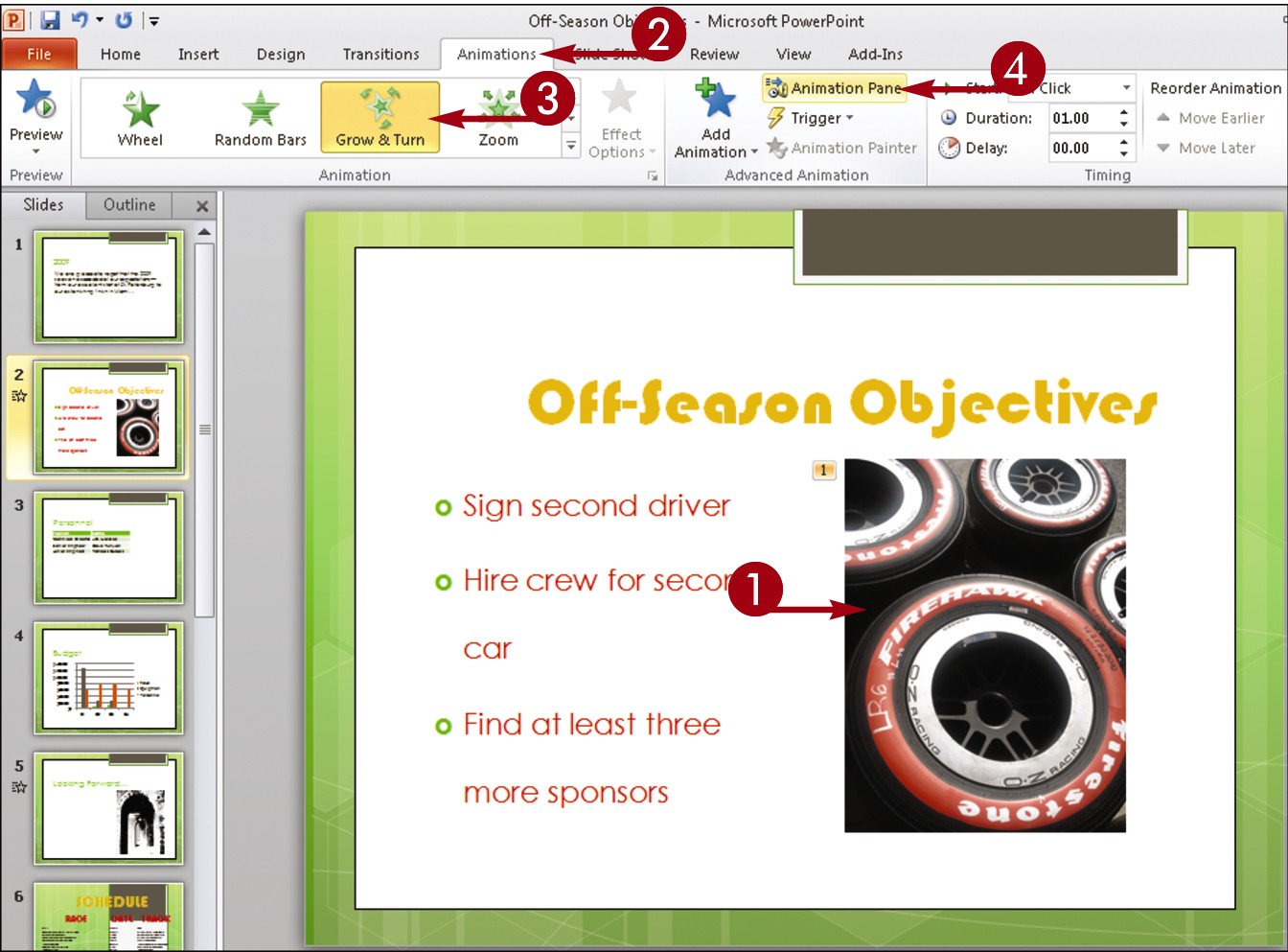
Task: Click the Redo repeat icon
Action: pos(125,19)
